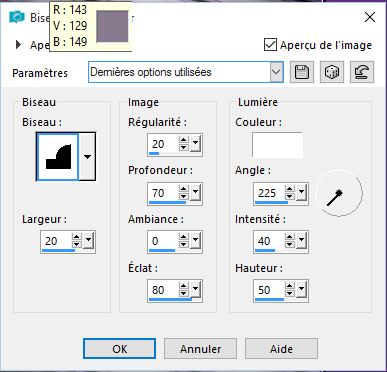Viewport: 387px width, 372px height.
Task: Select the bevel shape preview thumbnail
Action: [58, 157]
